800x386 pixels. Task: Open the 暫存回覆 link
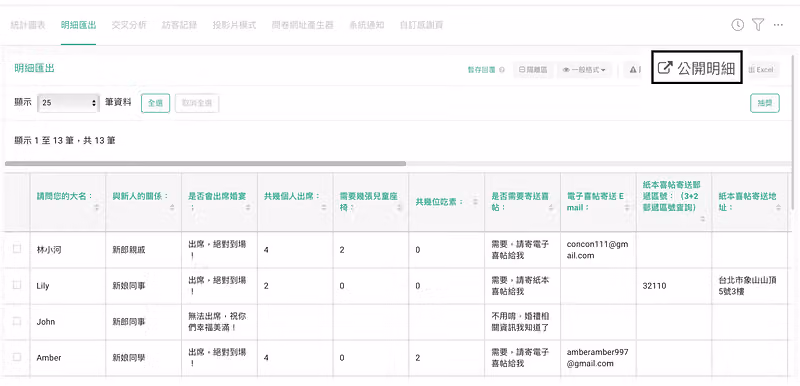coord(482,70)
